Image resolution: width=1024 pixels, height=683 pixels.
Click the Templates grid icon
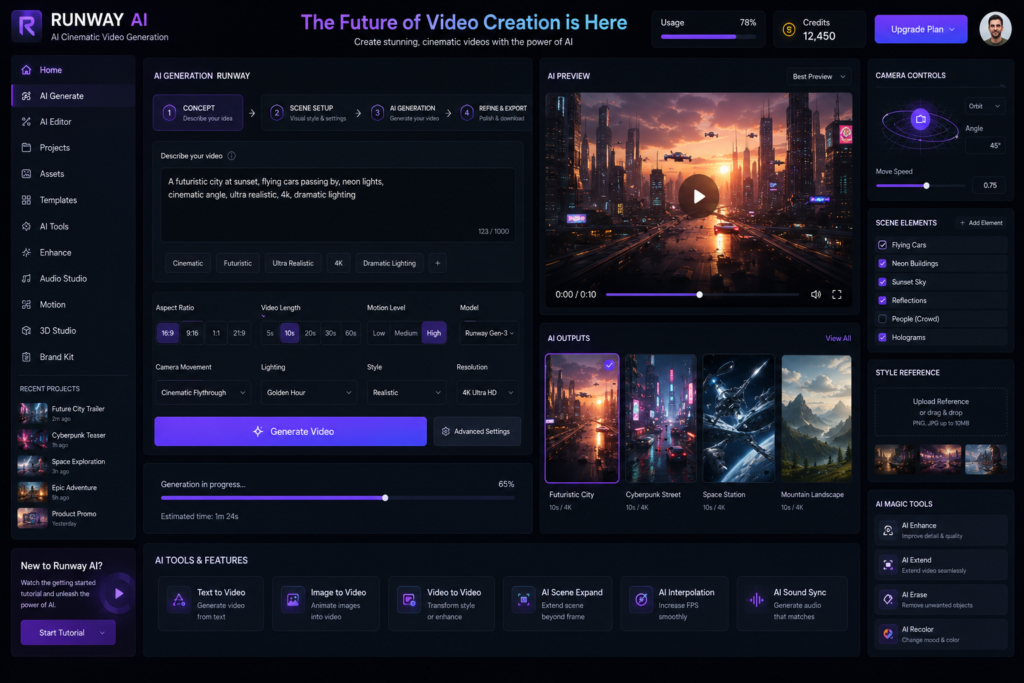click(x=26, y=200)
